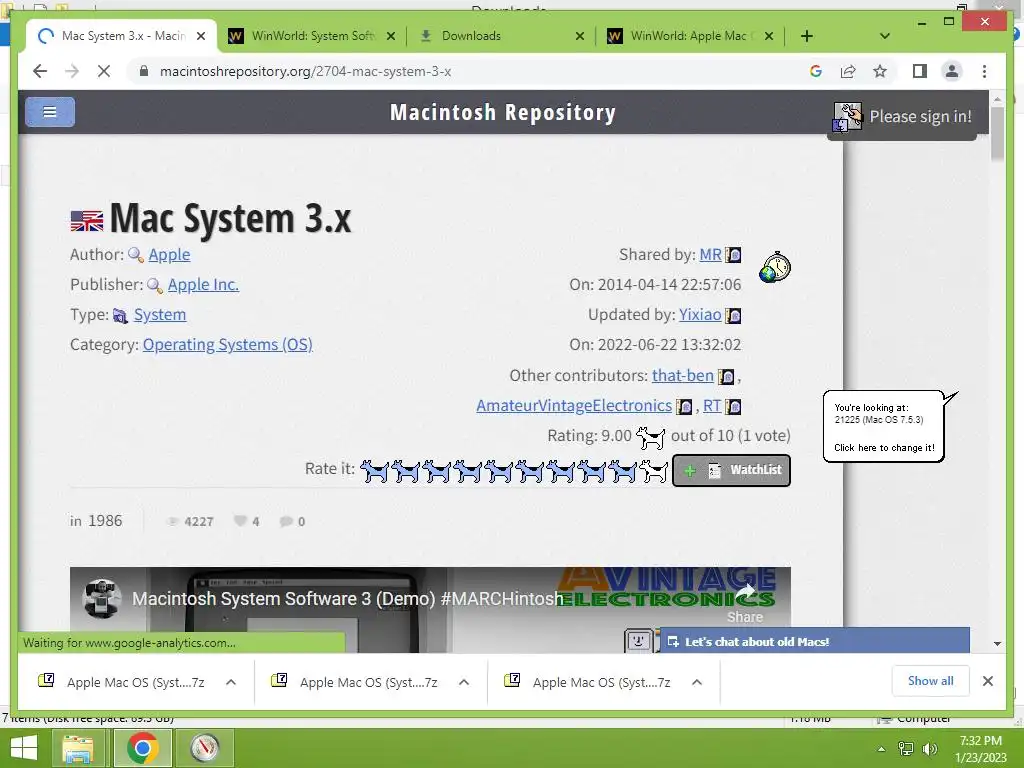Open the Chrome profile avatar

(952, 71)
